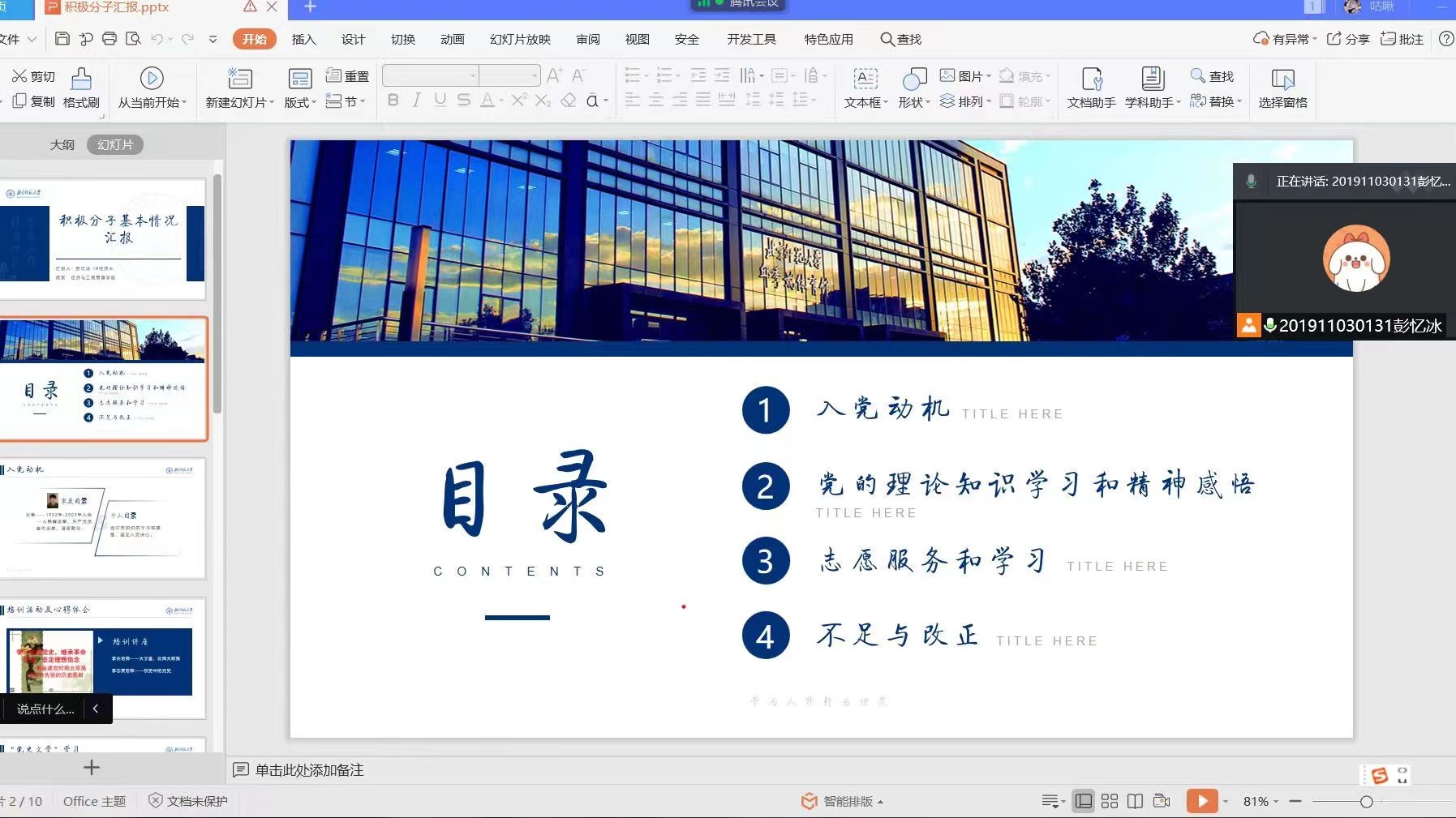1456x818 pixels.
Task: Click Share (分享) in top right
Action: (1348, 39)
